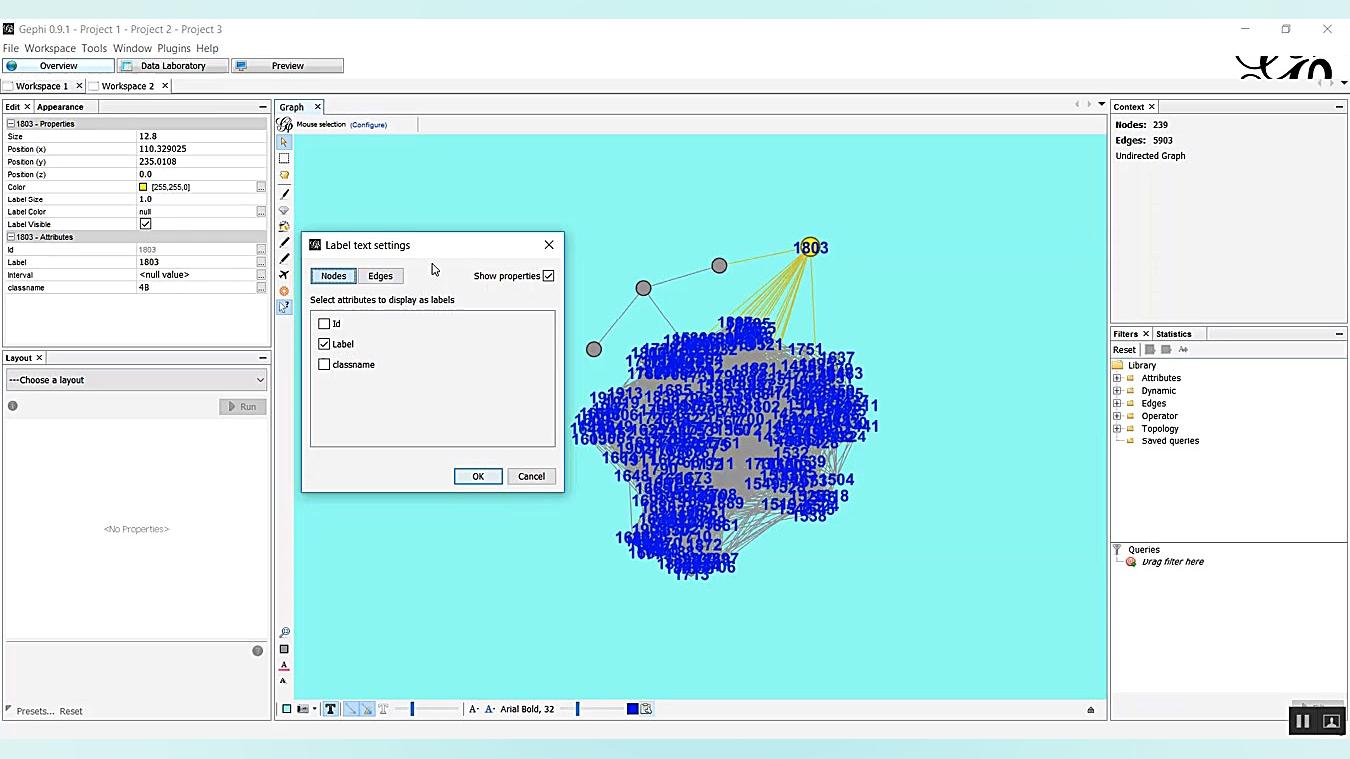Switch to Data Laboratory view
Screen dimensions: 1350x759
coord(172,66)
